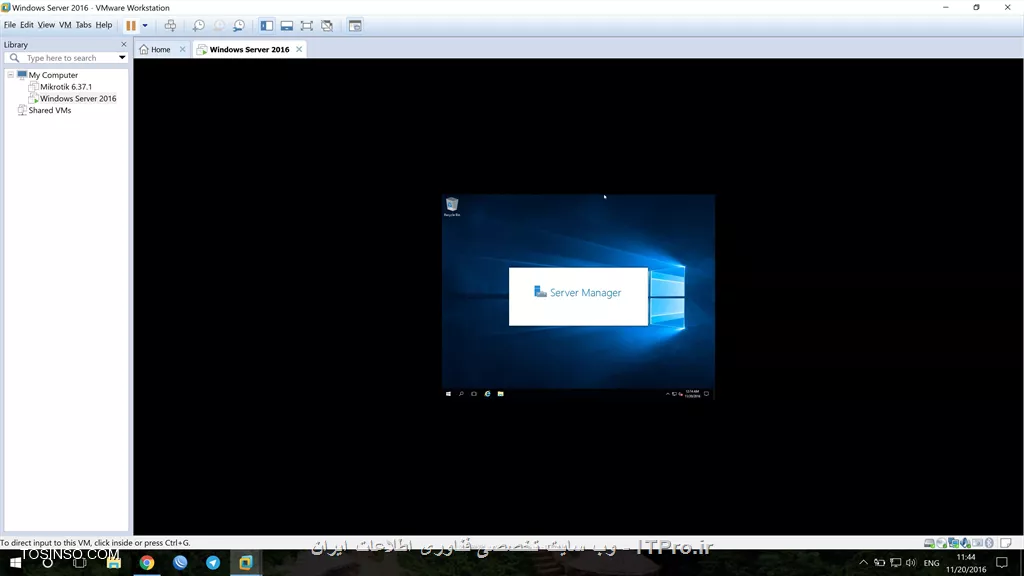Click the guest taskbar clock
This screenshot has width=1024, height=576.
pyautogui.click(x=692, y=394)
